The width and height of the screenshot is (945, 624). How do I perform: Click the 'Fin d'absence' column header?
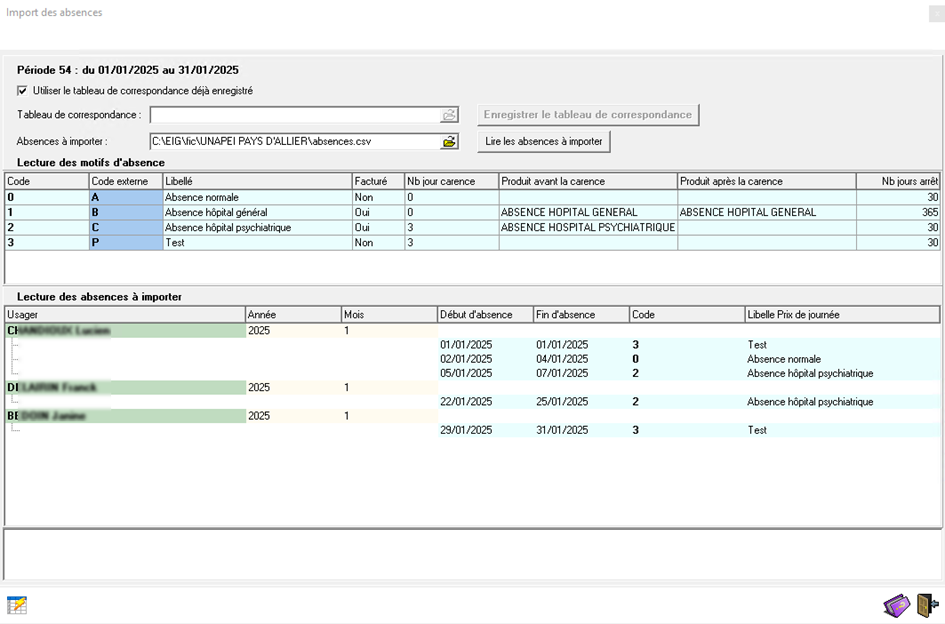[582, 315]
